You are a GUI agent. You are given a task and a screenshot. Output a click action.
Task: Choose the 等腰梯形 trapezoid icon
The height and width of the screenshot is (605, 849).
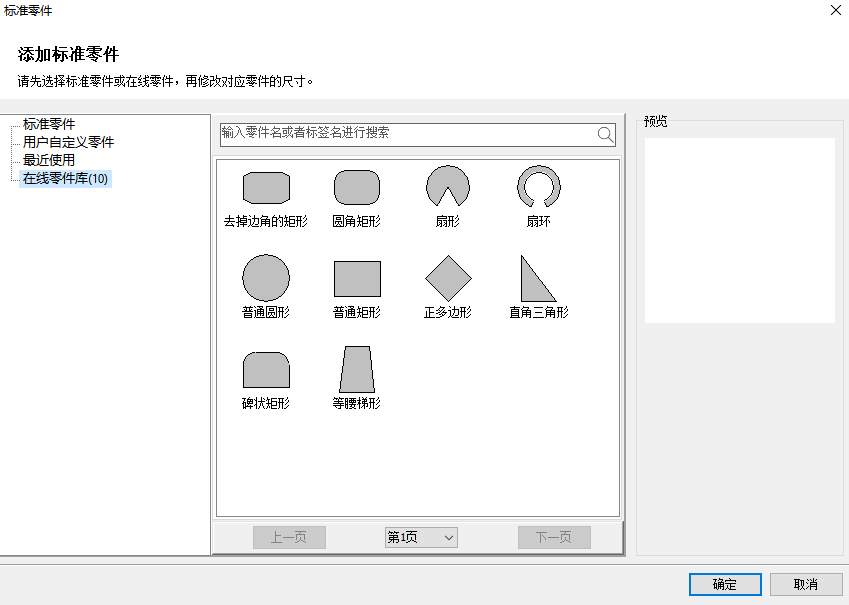tap(357, 369)
